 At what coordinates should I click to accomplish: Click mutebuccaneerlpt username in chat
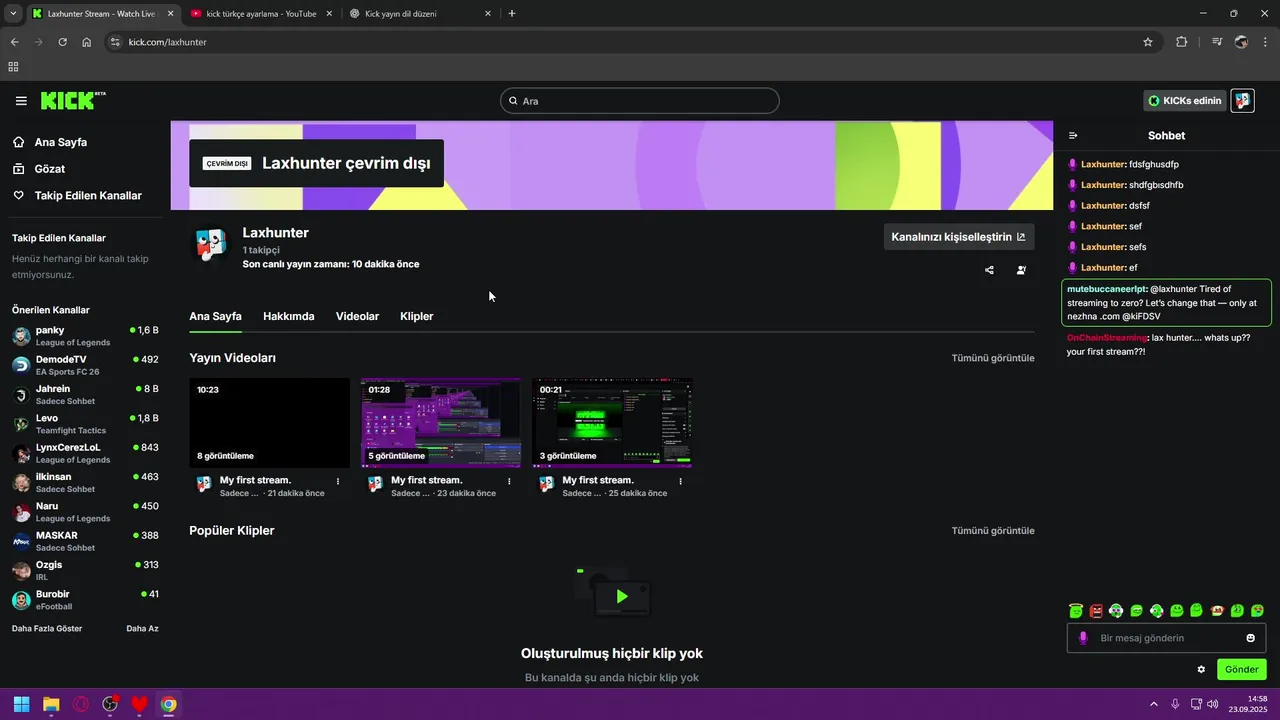(x=1107, y=289)
